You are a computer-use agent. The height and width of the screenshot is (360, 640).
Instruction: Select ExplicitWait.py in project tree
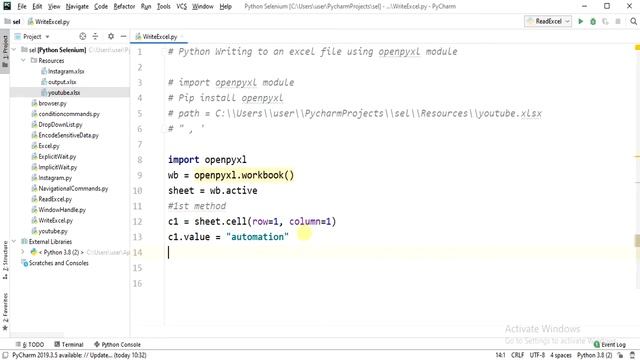click(x=54, y=156)
